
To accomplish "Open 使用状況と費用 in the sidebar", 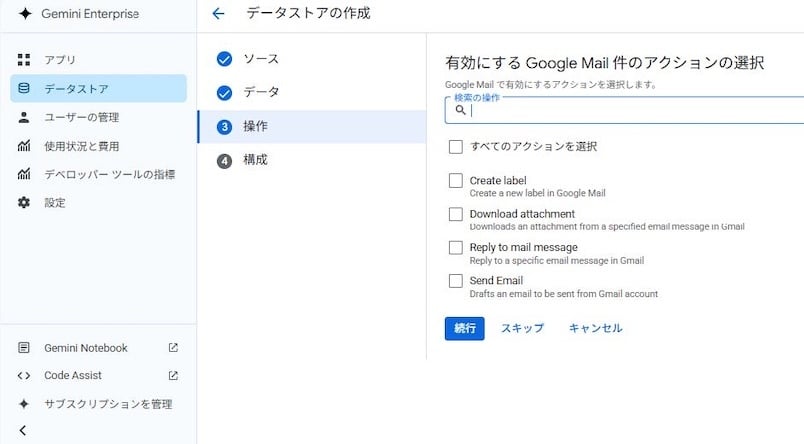I will (98, 146).
